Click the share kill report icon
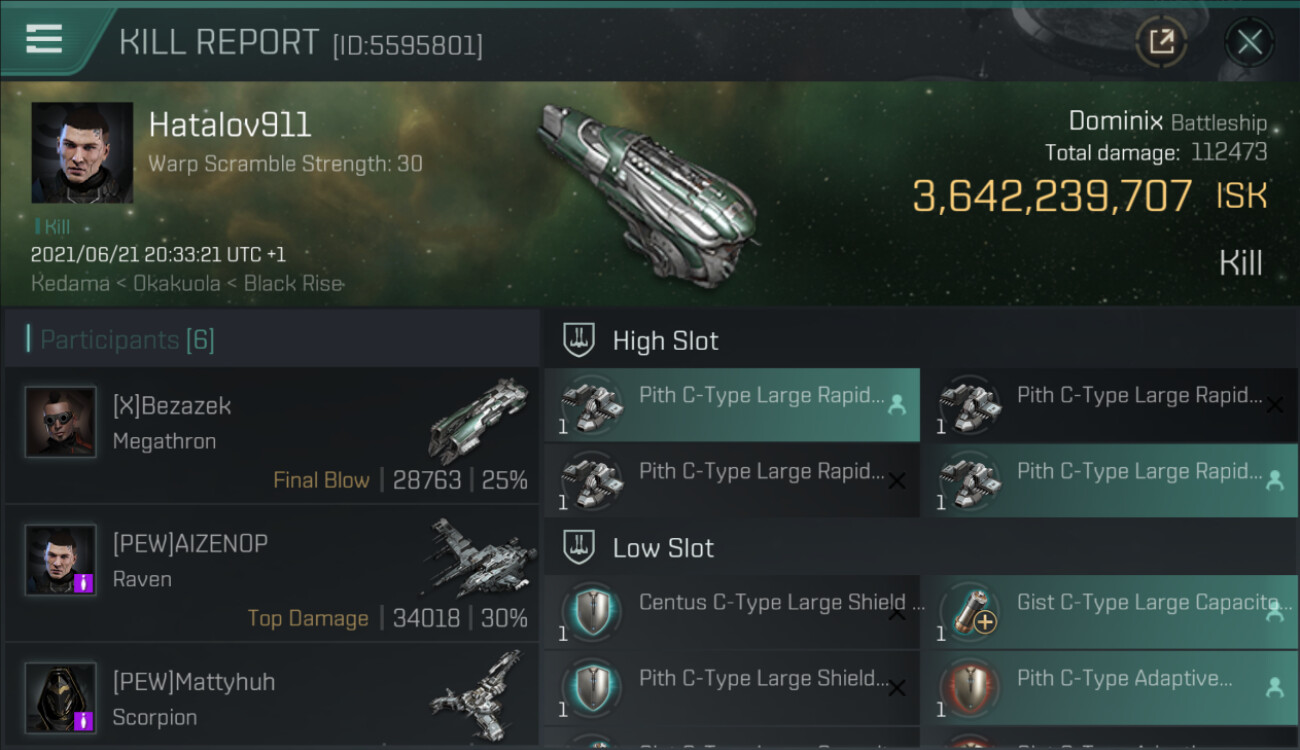The height and width of the screenshot is (750, 1300). [x=1161, y=42]
